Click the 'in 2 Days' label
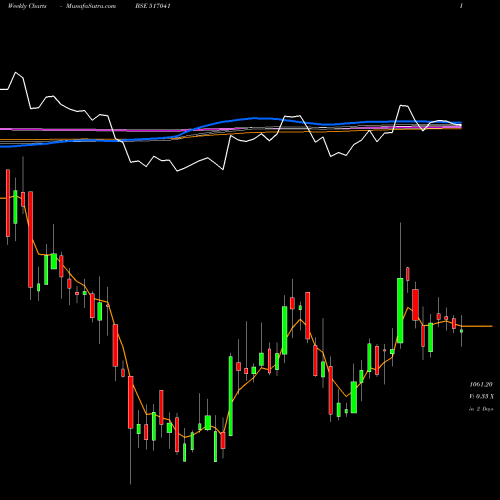This screenshot has height=500, width=500. 481,409
